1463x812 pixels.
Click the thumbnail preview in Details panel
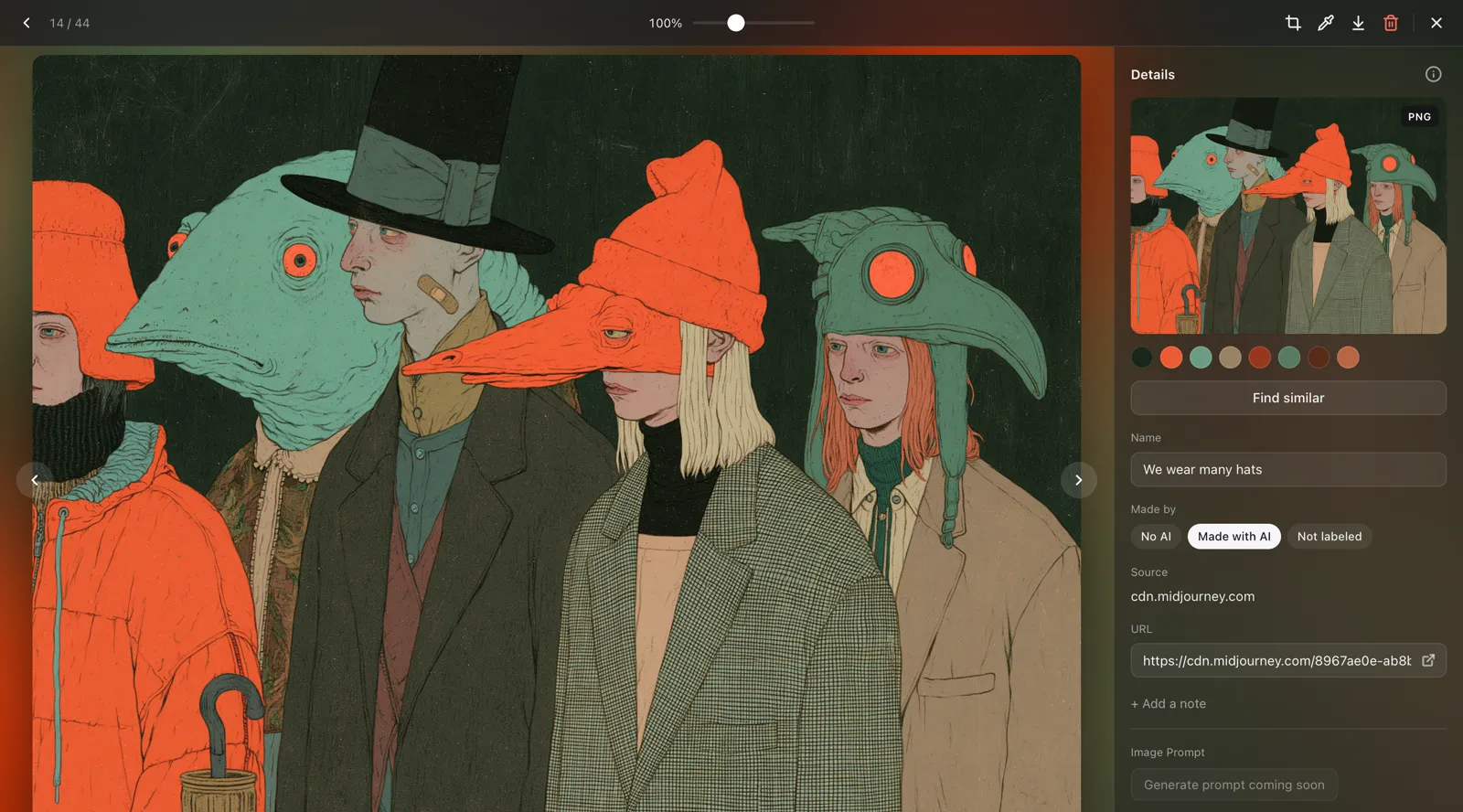point(1288,216)
